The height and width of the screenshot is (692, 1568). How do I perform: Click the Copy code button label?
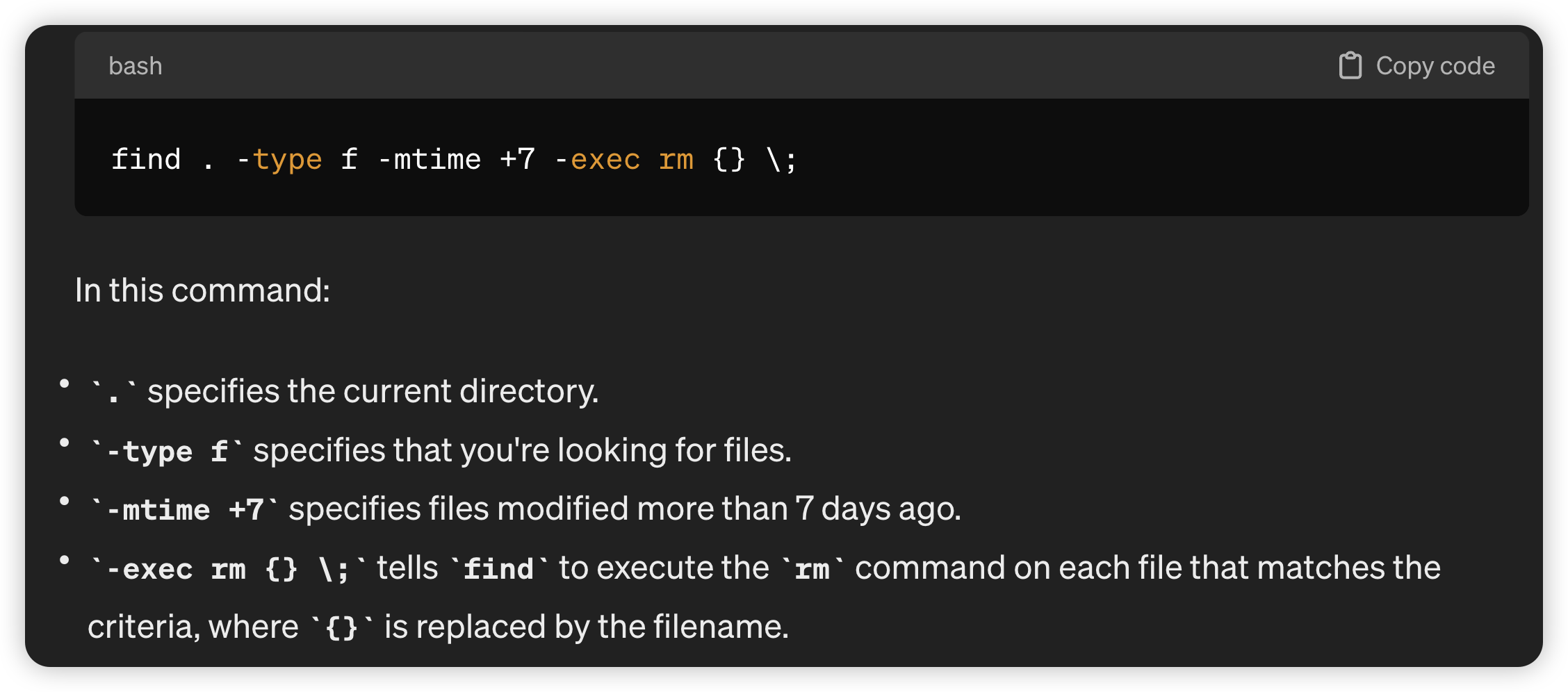1435,66
